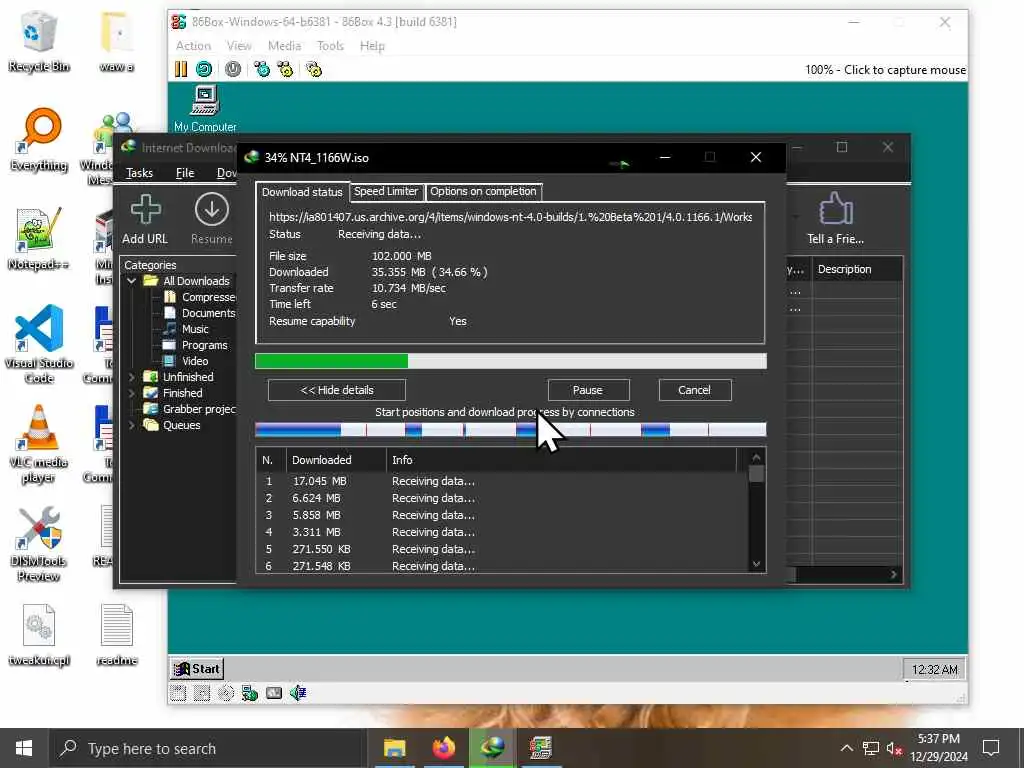
Task: Select the My Computer icon in the emulated desktop
Action: click(x=205, y=109)
